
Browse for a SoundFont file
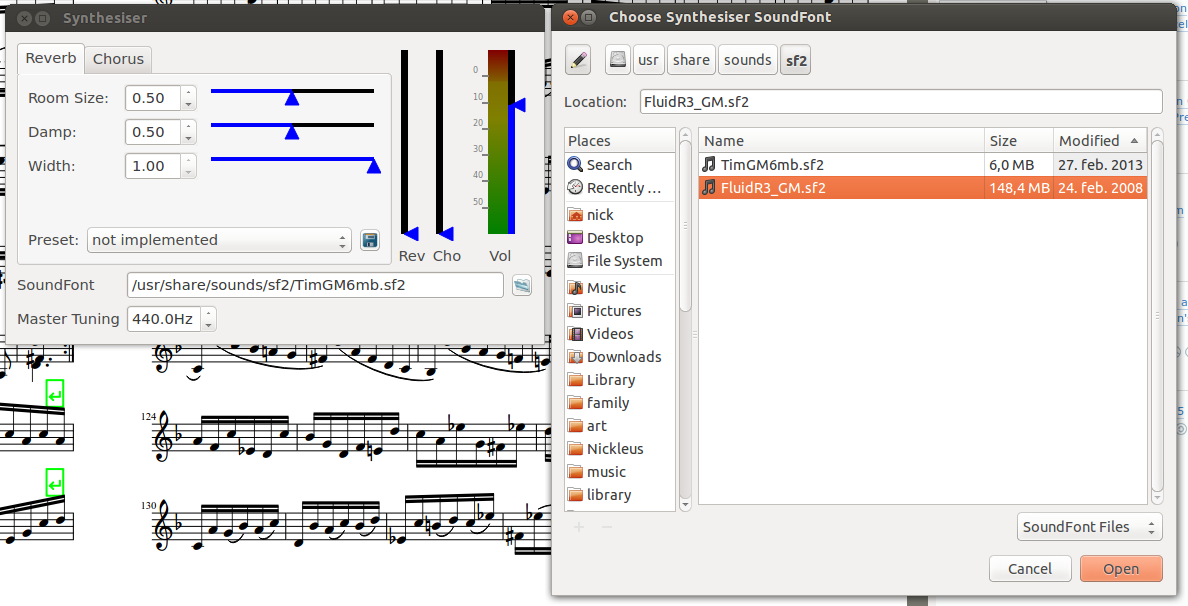521,285
